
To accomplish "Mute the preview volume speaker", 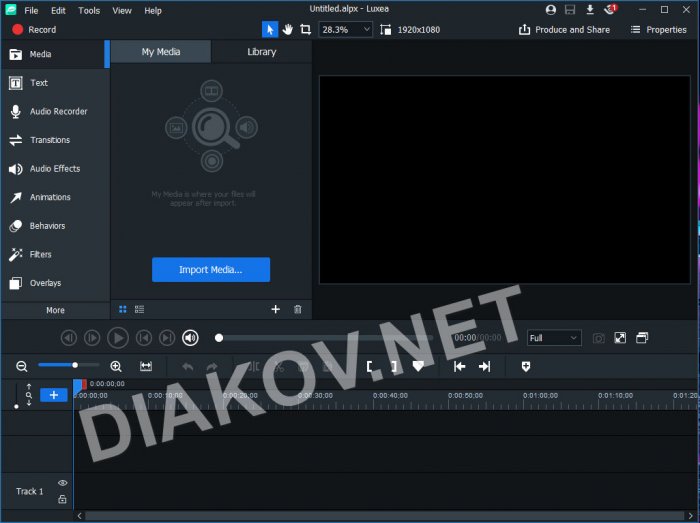I will point(190,338).
